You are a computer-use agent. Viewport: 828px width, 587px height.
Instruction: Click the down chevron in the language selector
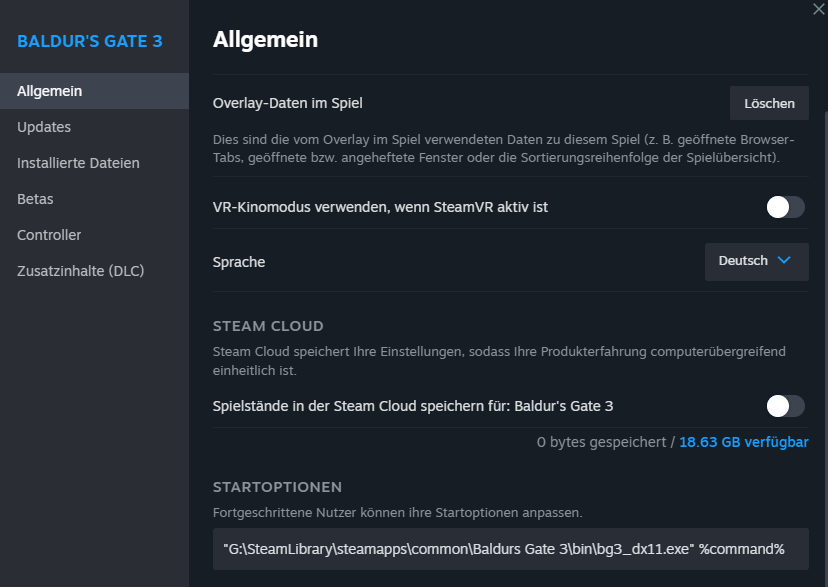[784, 261]
